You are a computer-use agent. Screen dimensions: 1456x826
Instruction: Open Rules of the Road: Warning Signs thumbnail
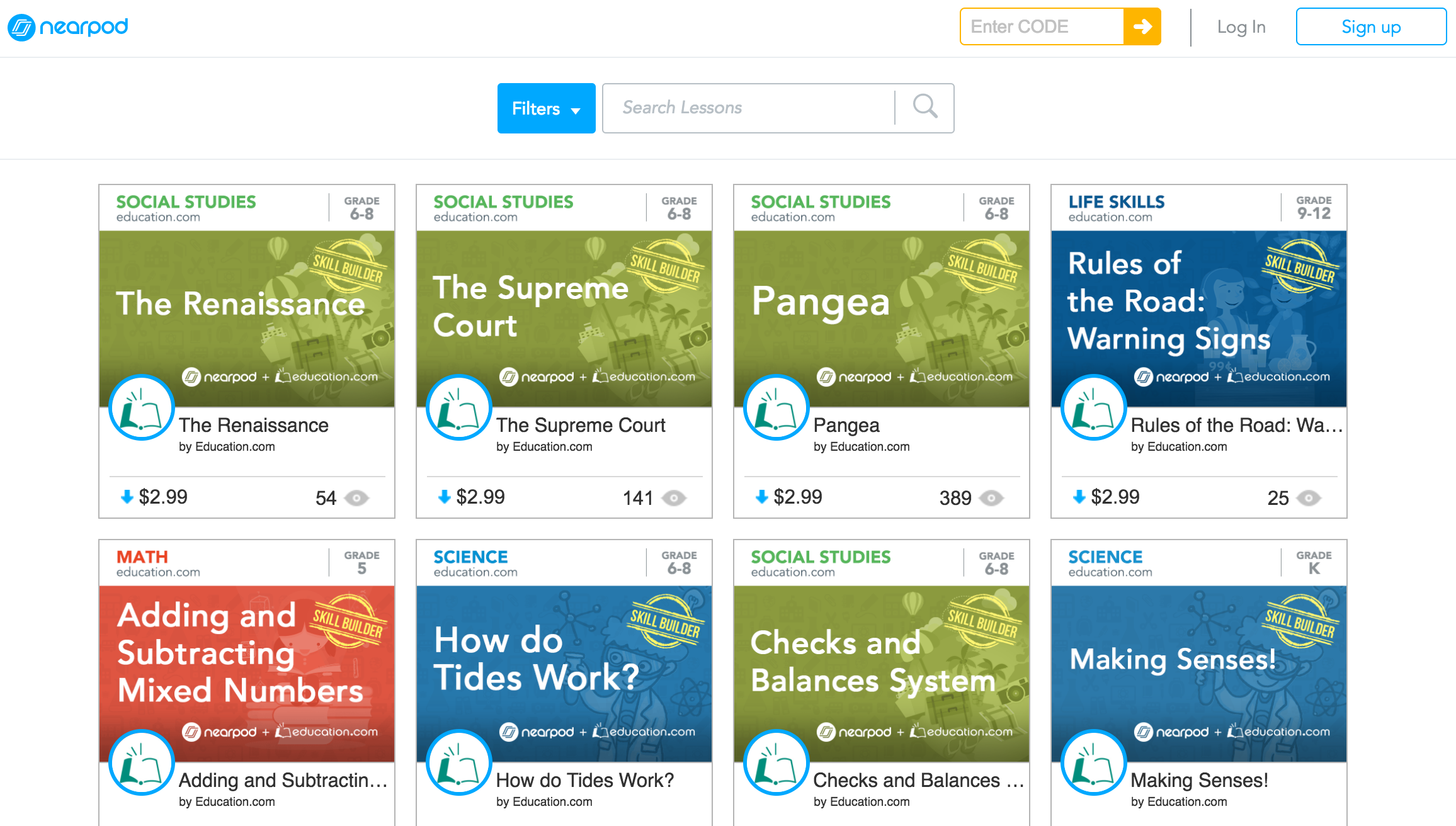(x=1199, y=319)
